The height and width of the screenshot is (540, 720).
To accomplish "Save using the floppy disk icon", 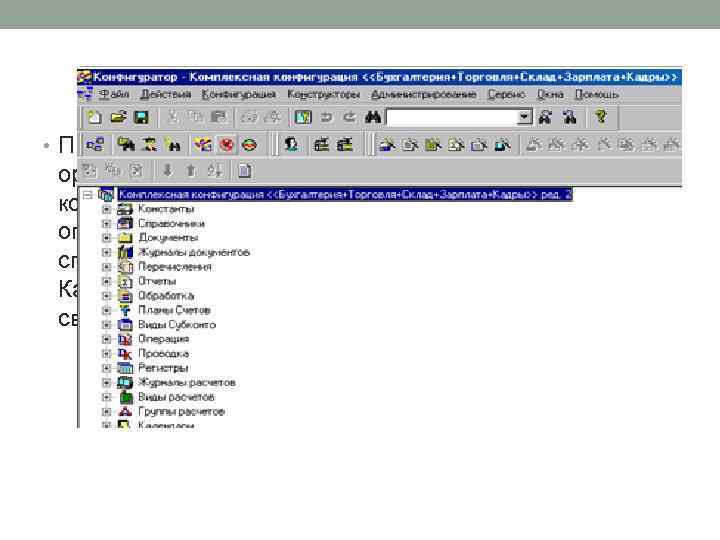I will (141, 118).
